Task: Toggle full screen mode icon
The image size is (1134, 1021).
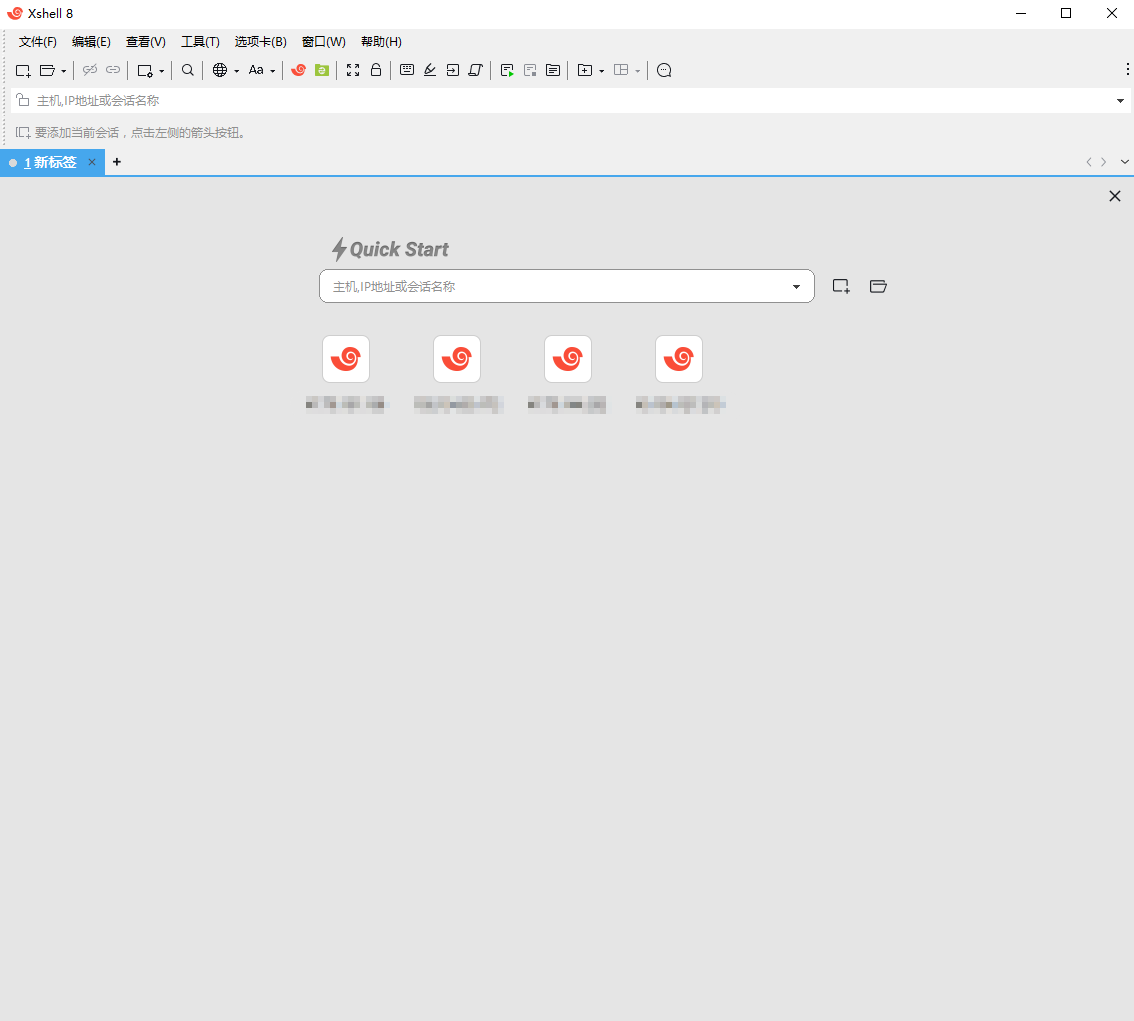Action: point(353,70)
